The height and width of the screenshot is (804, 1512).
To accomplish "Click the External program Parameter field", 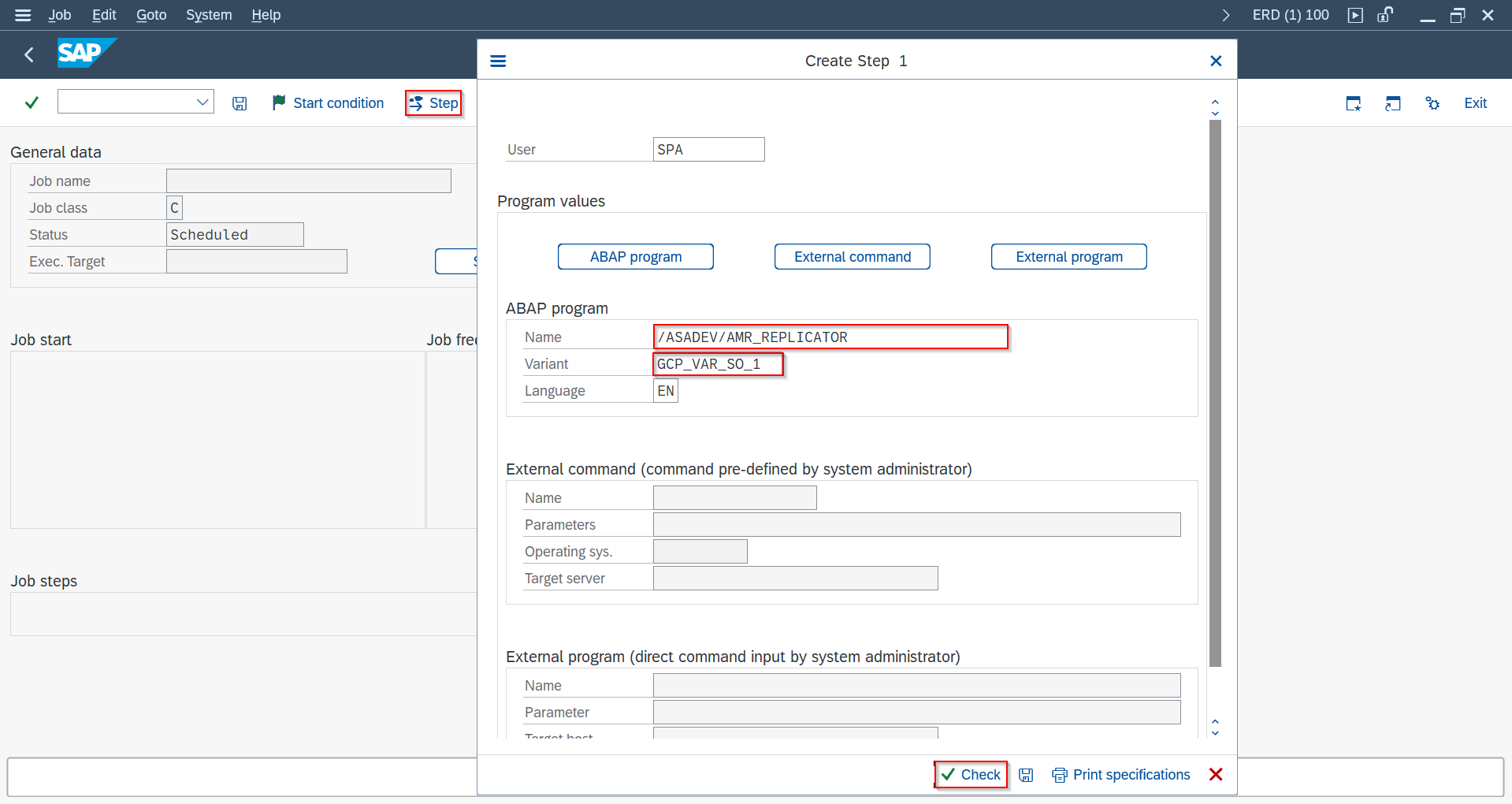I will tap(916, 713).
